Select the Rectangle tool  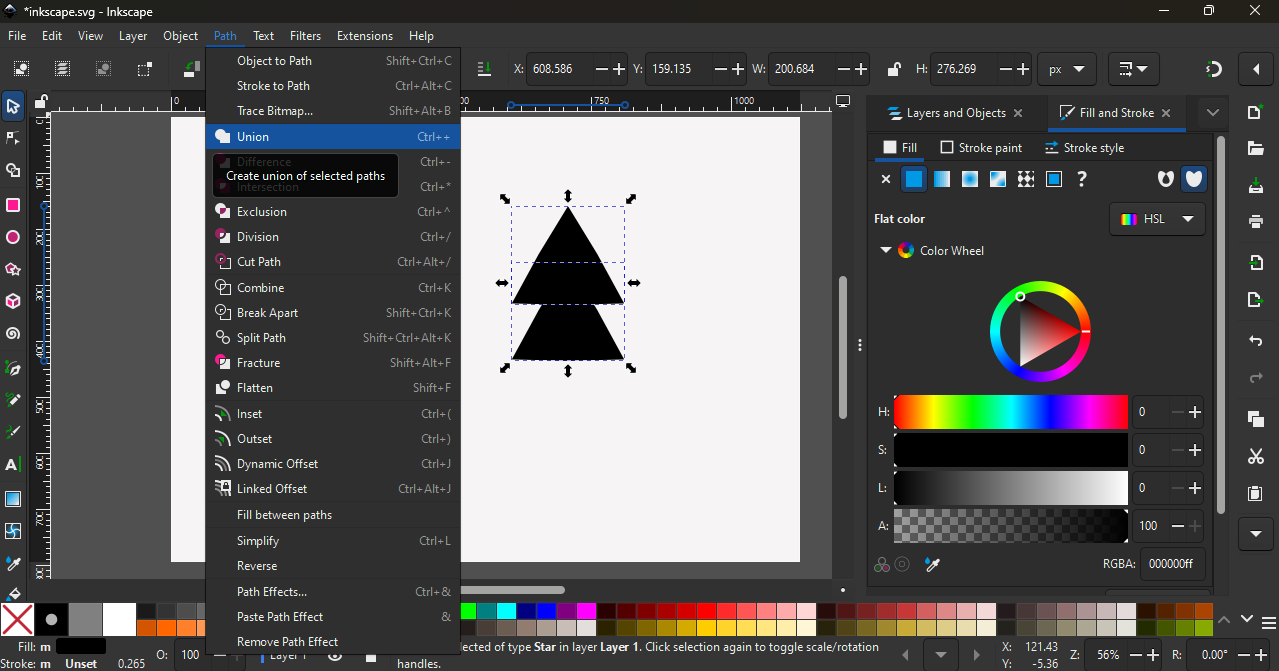coord(13,205)
